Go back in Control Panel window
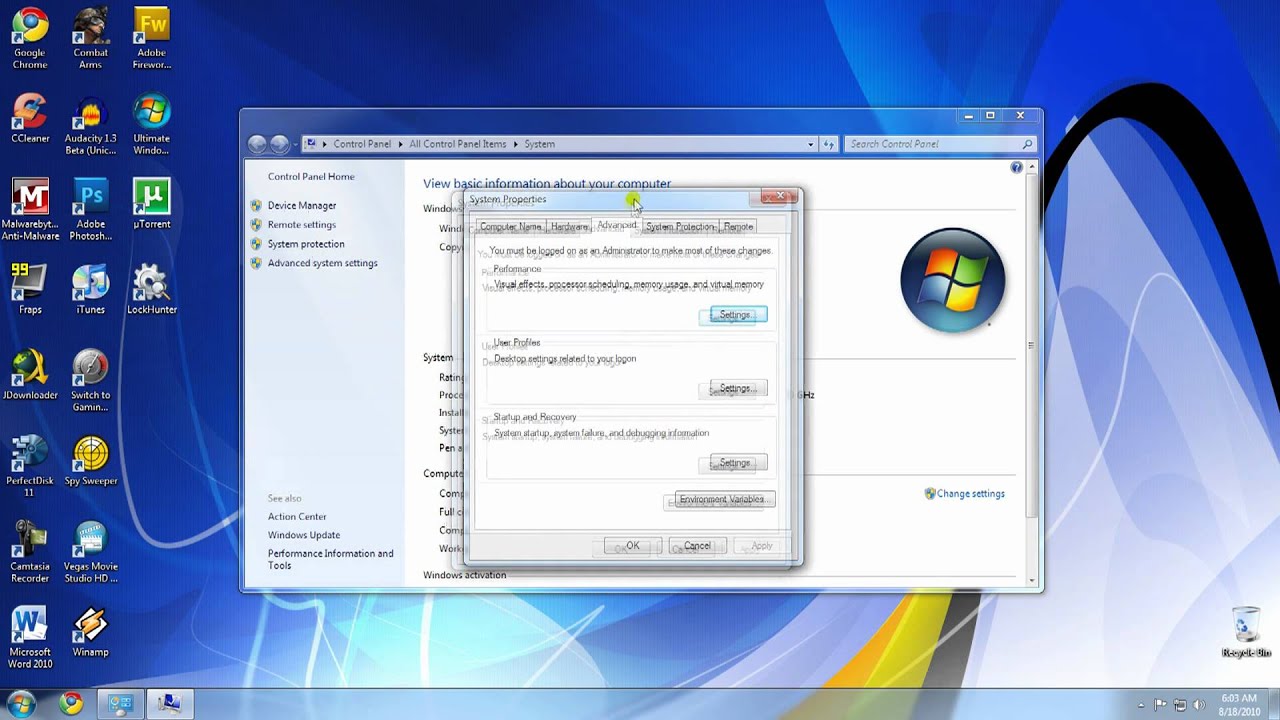The height and width of the screenshot is (720, 1280). coord(258,144)
